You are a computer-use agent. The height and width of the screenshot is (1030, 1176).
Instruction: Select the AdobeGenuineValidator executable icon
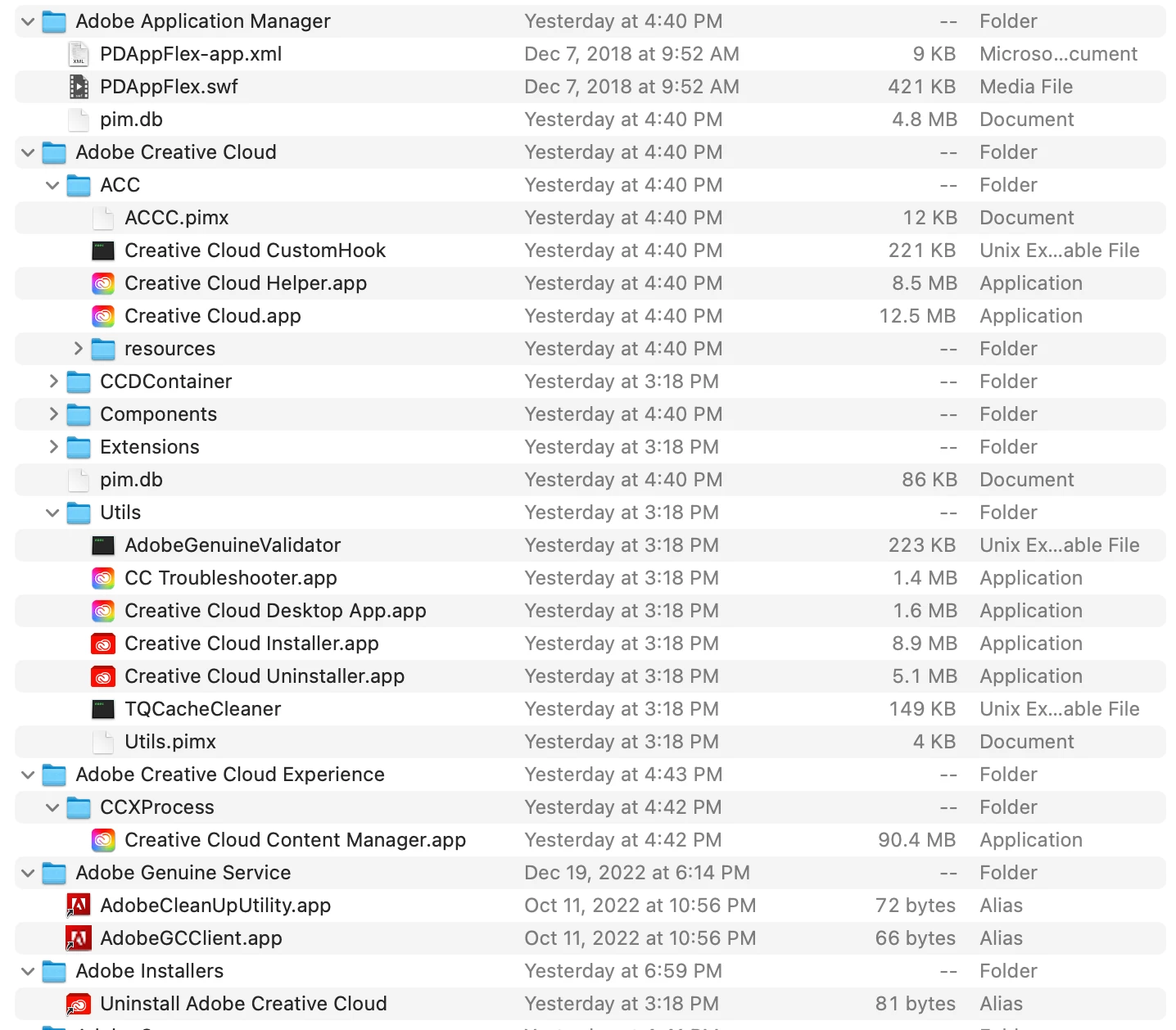[103, 545]
